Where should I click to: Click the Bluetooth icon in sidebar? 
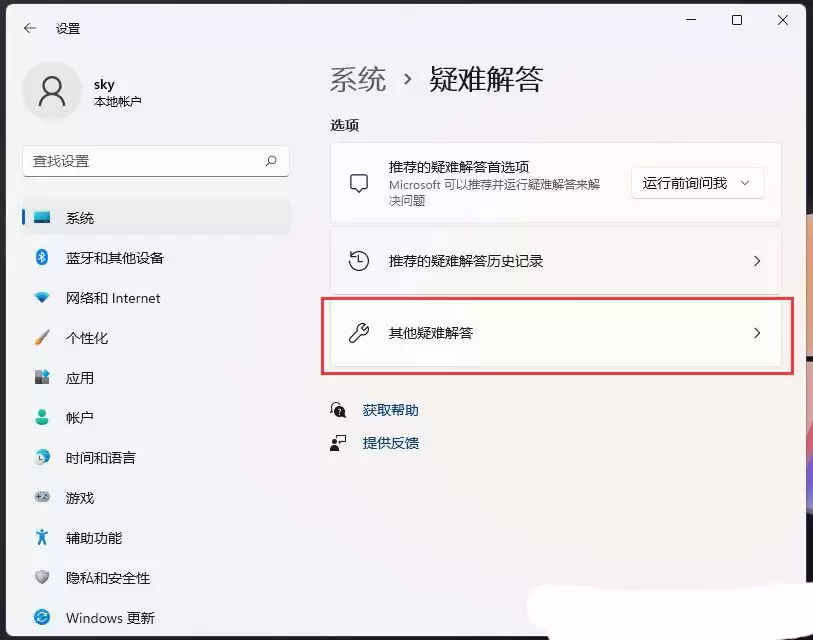(x=42, y=257)
